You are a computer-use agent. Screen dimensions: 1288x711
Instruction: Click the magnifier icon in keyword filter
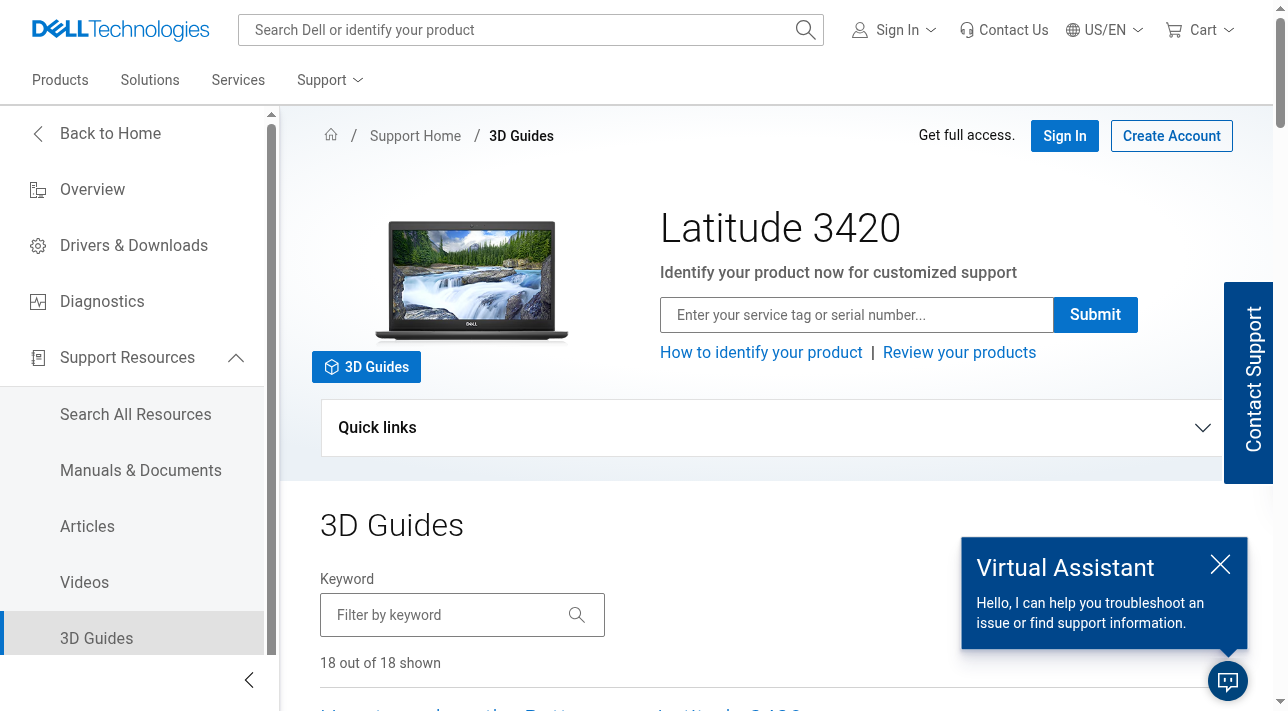pyautogui.click(x=577, y=615)
